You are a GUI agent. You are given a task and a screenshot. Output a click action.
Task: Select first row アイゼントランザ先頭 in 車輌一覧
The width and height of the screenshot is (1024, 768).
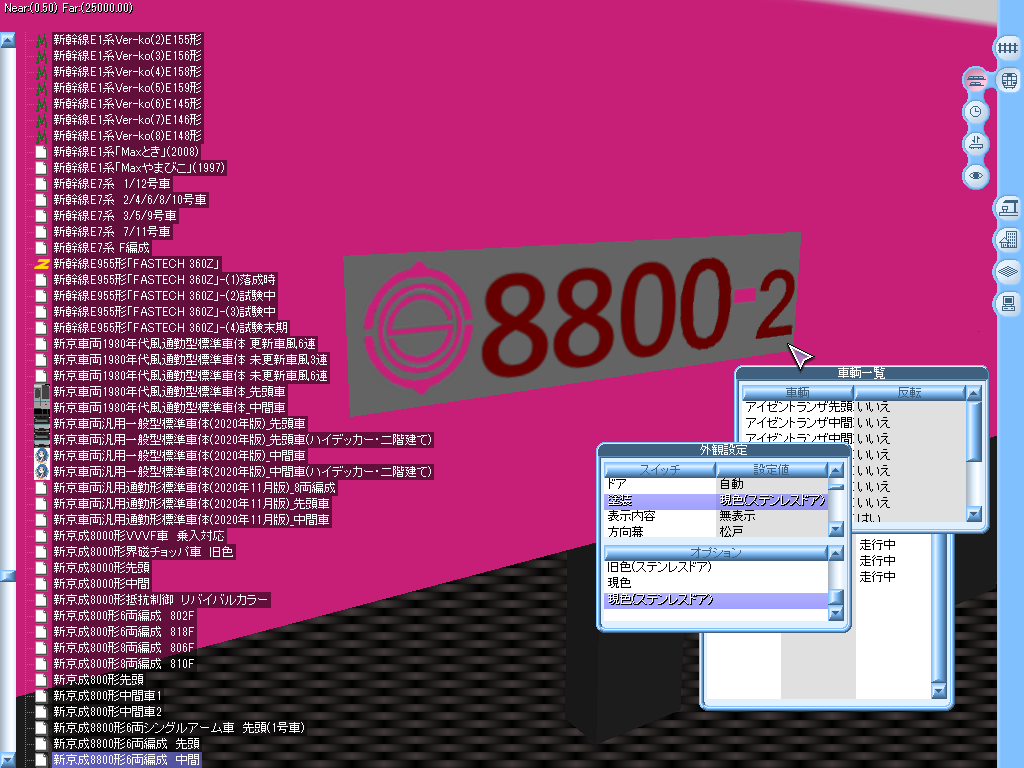click(854, 407)
